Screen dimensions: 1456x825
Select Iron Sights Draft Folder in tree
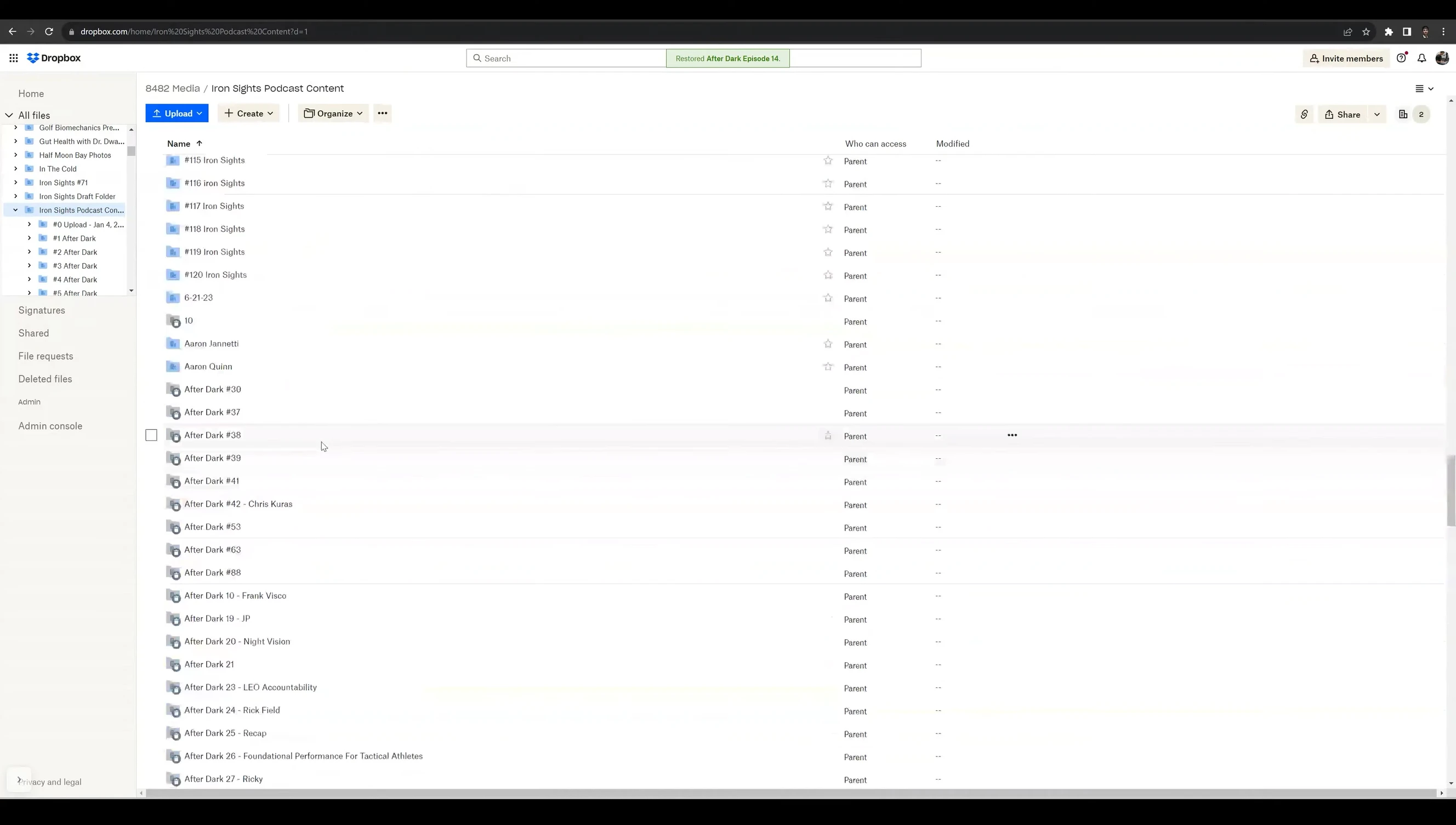[x=77, y=197]
